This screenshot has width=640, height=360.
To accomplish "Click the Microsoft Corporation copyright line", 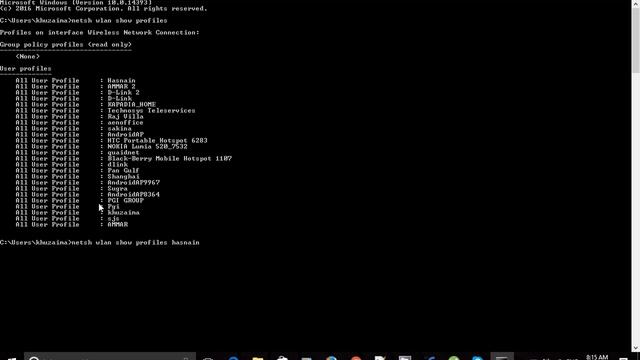I will (x=104, y=9).
